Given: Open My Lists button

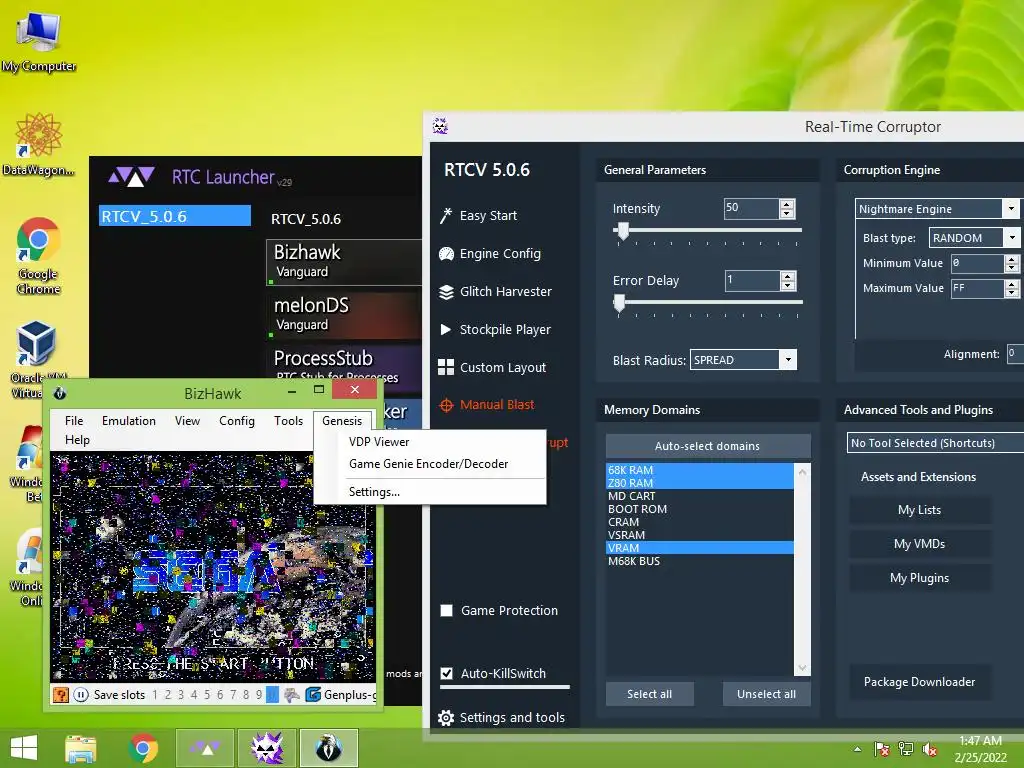Looking at the screenshot, I should [920, 510].
